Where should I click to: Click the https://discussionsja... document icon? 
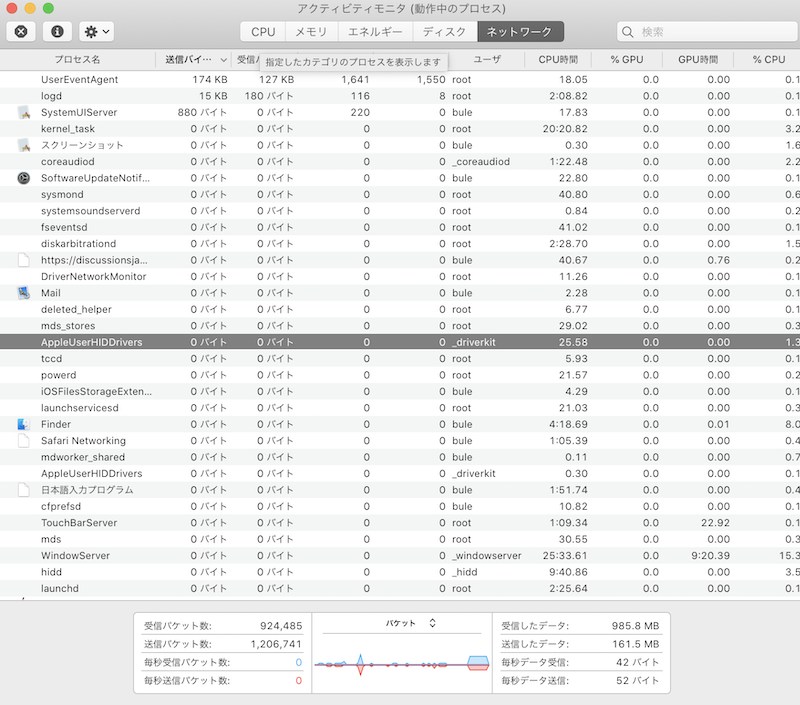(x=23, y=260)
